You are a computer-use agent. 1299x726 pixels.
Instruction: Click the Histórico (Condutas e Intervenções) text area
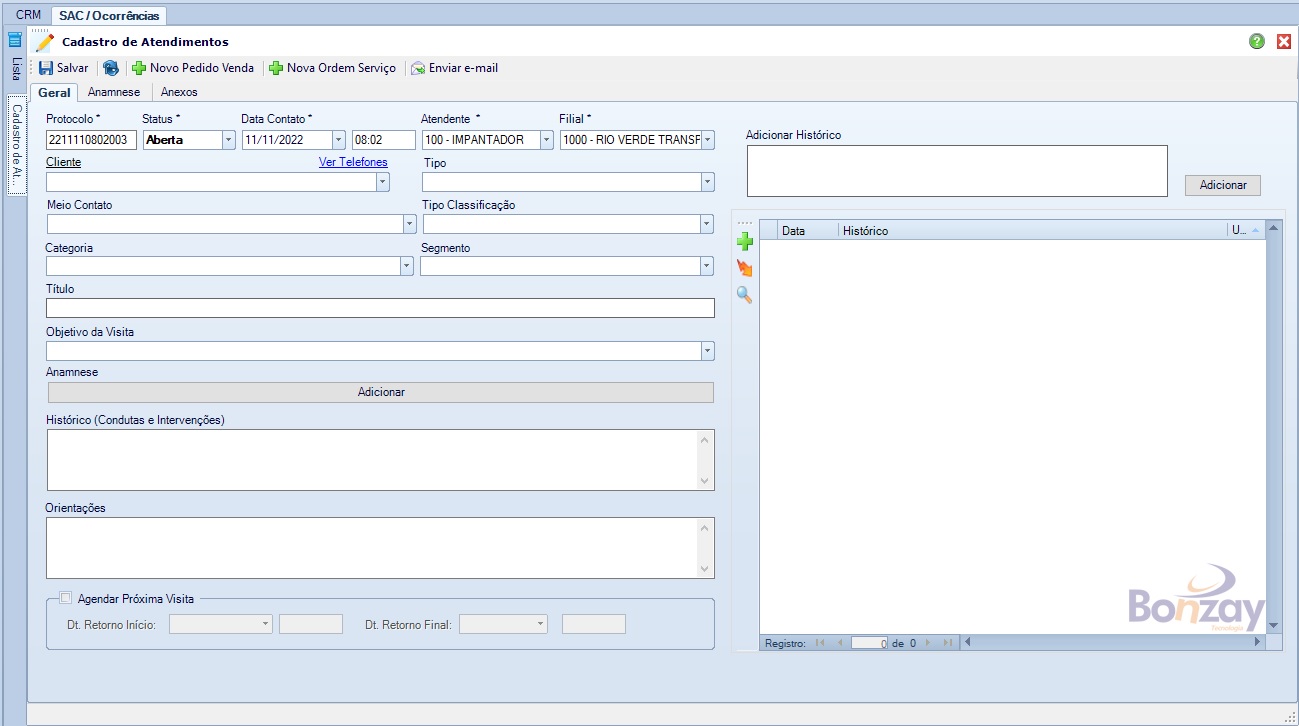point(380,460)
